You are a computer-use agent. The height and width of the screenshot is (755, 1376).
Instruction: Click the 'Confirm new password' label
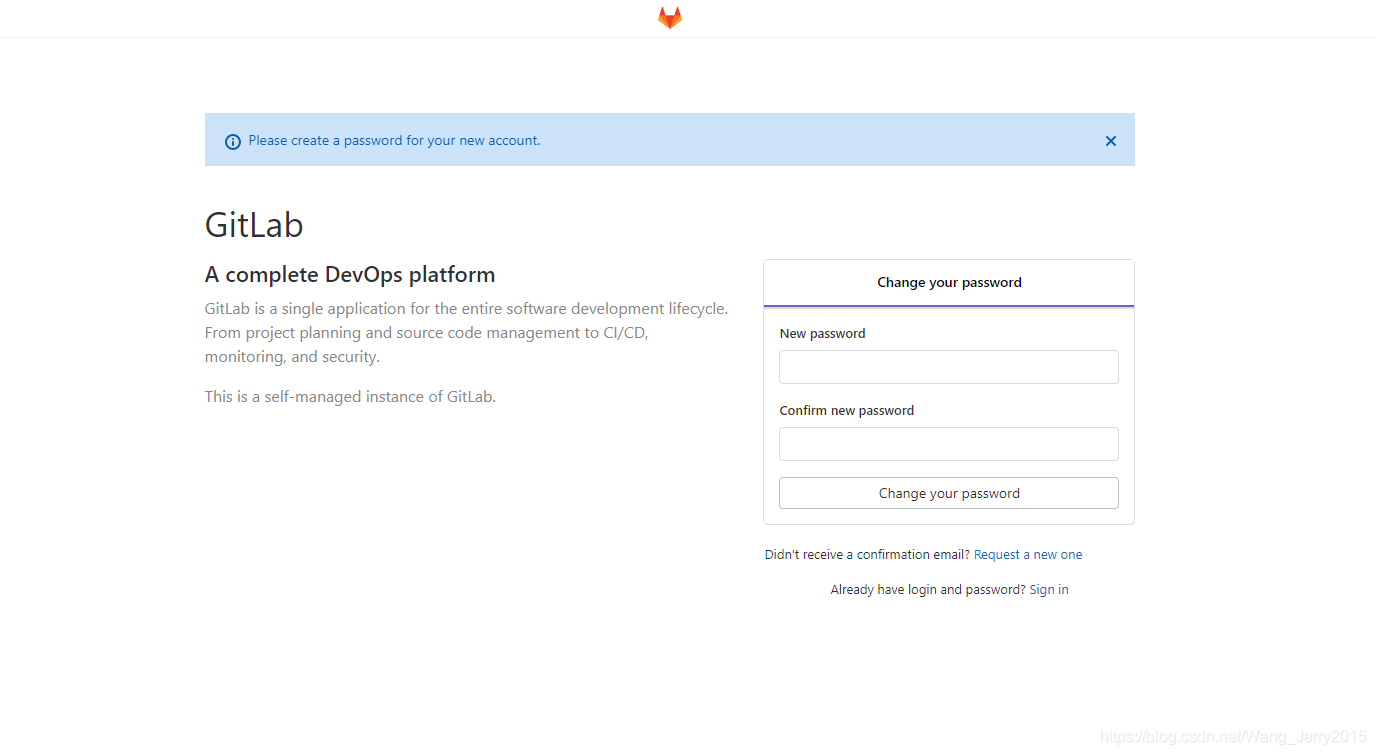click(847, 411)
